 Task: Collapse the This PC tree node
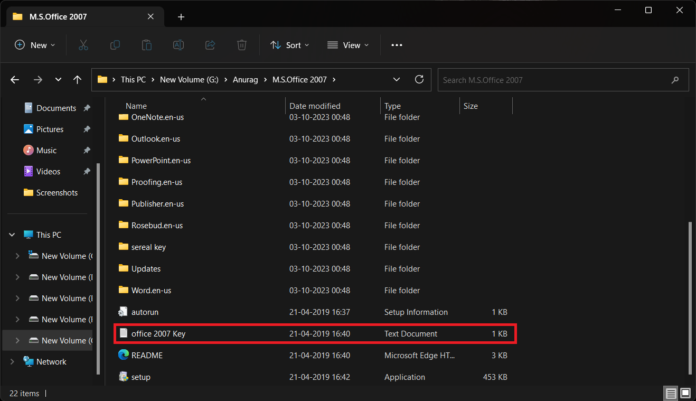point(13,235)
